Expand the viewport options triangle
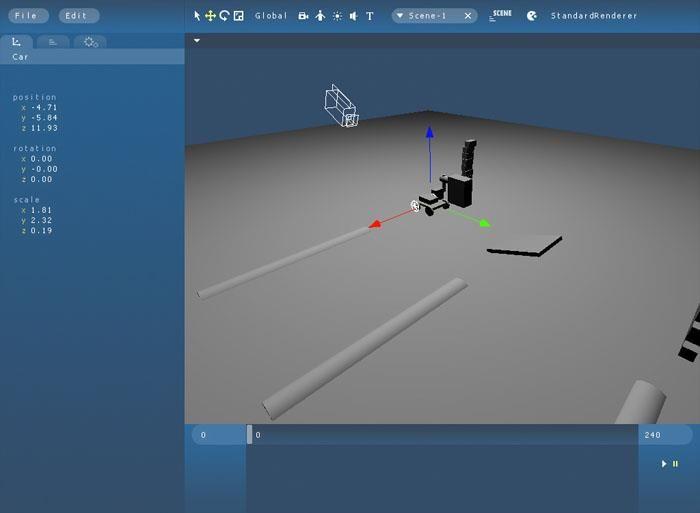Screen dimensions: 700x513 197,41
